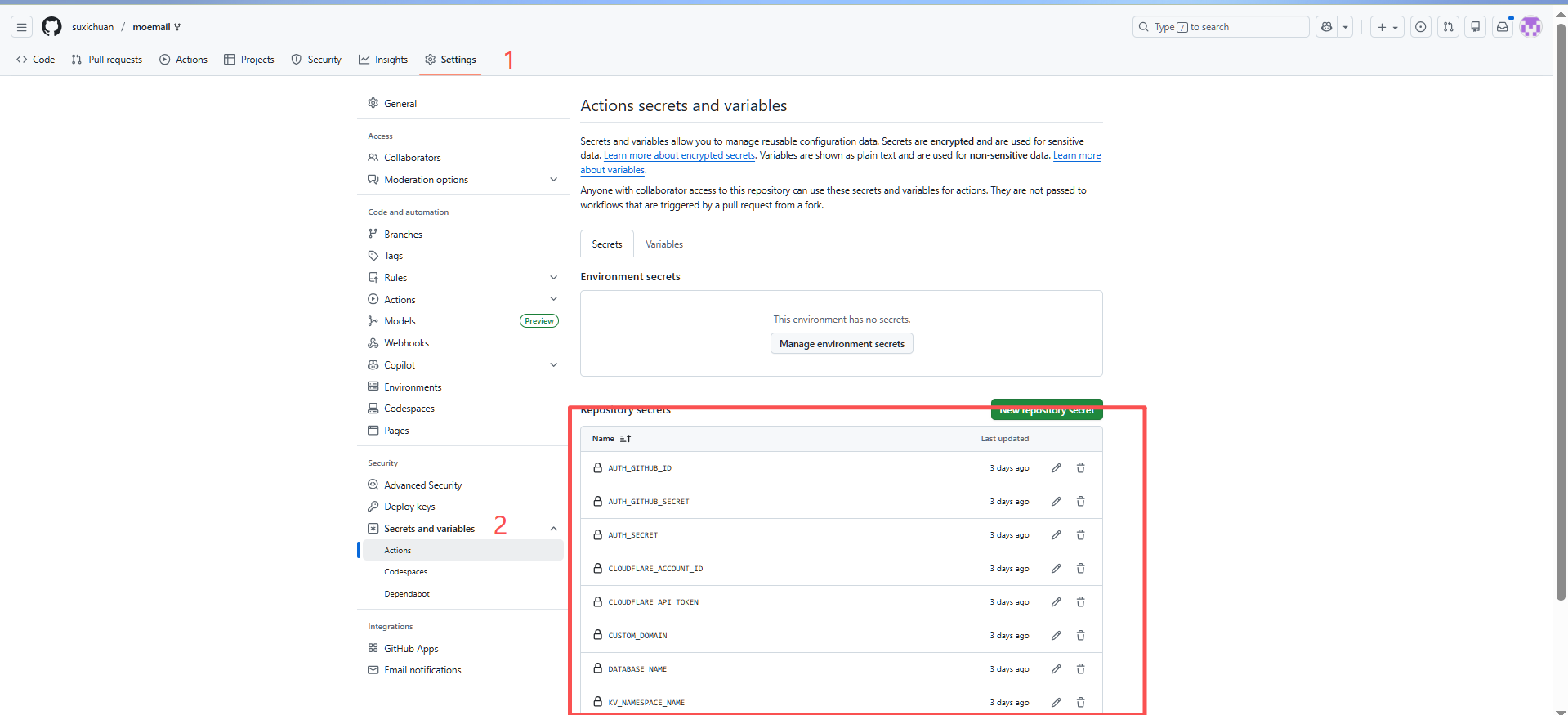Click the search input field
Screen dimensions: 1568x715
point(1221,27)
